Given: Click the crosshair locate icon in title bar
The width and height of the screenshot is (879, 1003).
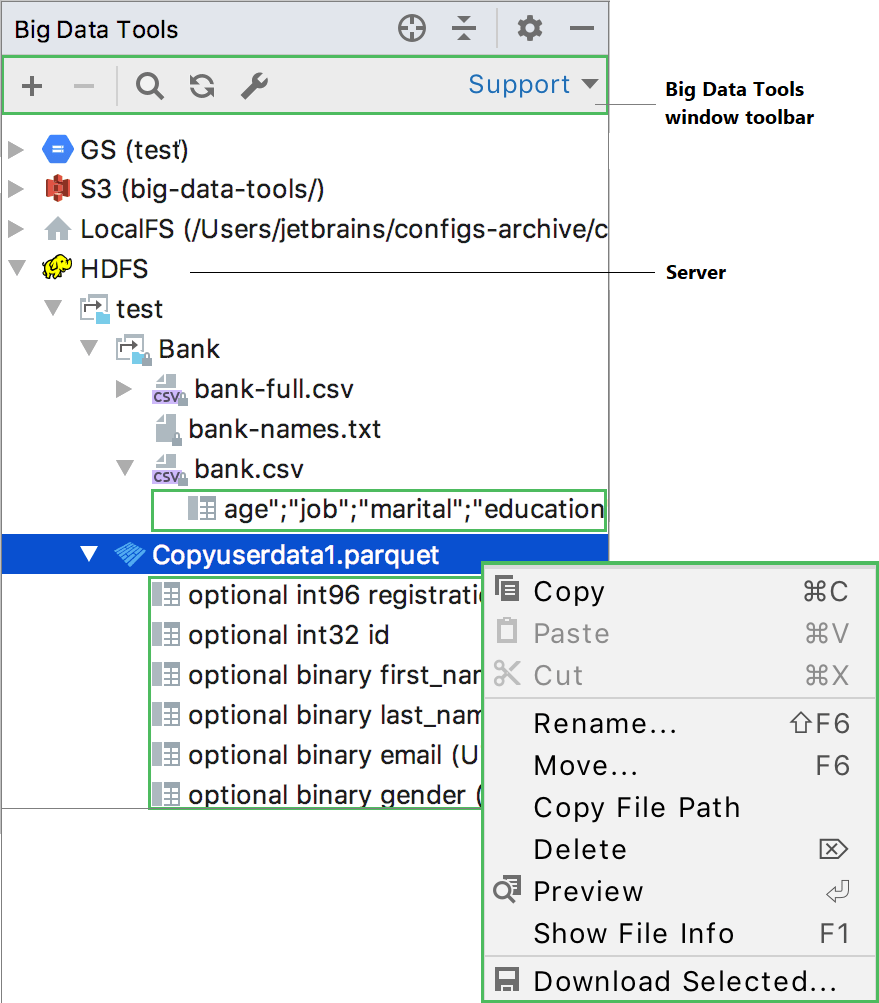Looking at the screenshot, I should pos(412,29).
